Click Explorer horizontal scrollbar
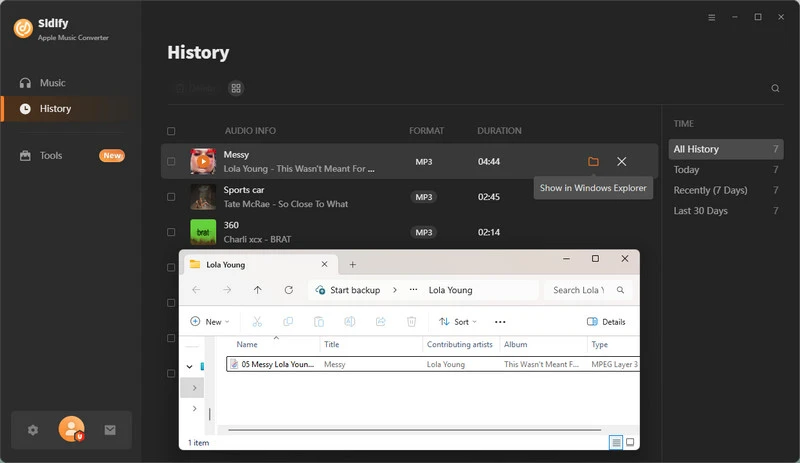Image resolution: width=800 pixels, height=463 pixels. click(x=414, y=430)
